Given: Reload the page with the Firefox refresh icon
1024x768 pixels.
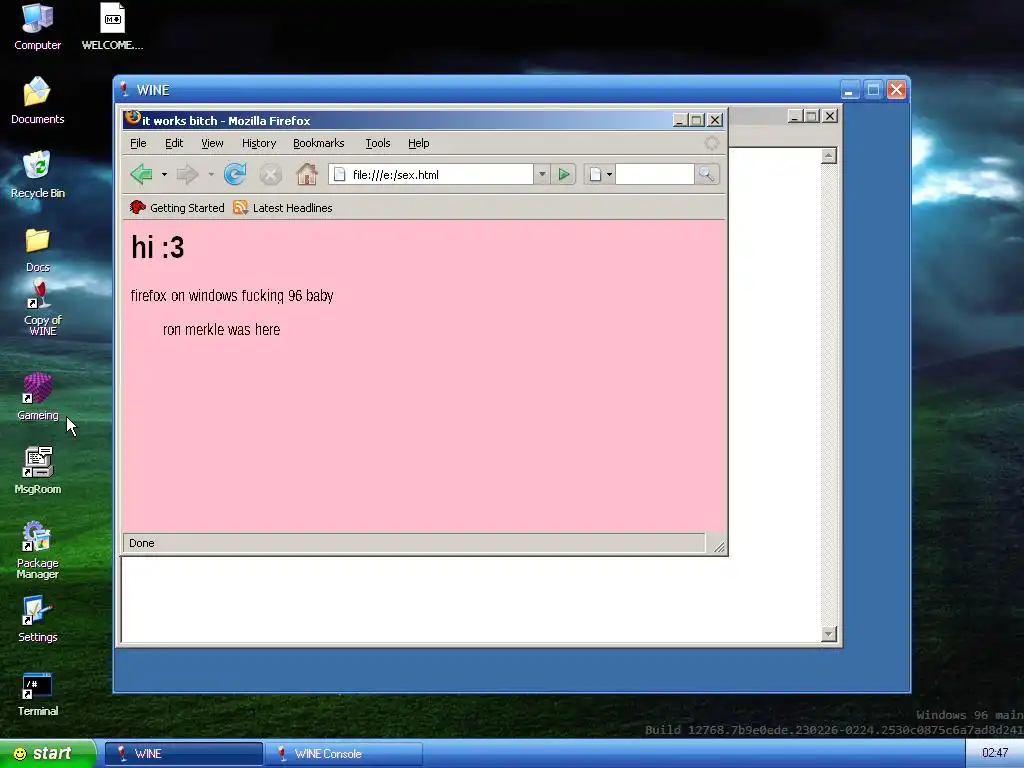Looking at the screenshot, I should pyautogui.click(x=235, y=174).
